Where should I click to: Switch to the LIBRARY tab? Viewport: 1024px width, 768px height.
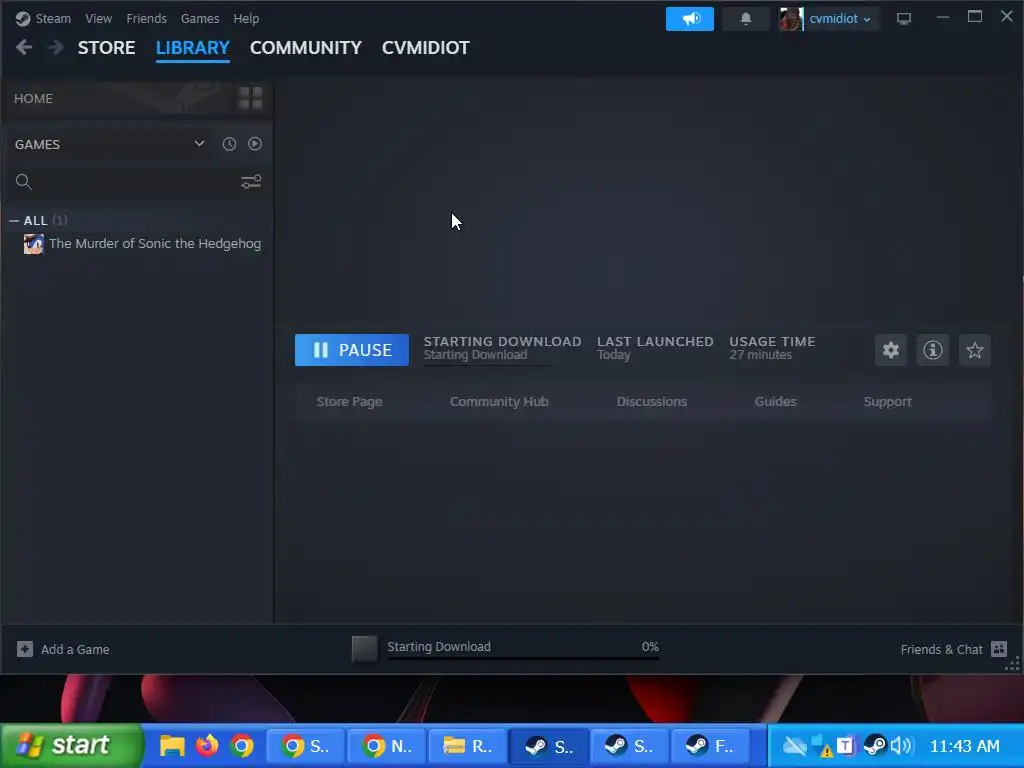(x=193, y=48)
